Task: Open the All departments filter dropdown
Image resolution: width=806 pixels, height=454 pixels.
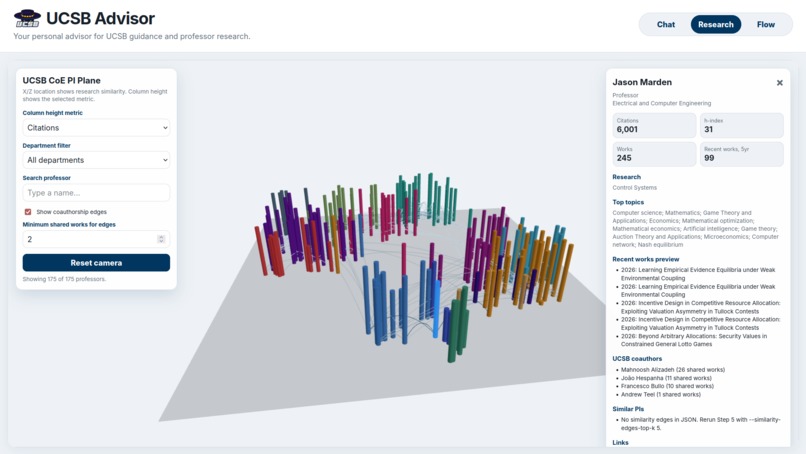Action: [96, 160]
